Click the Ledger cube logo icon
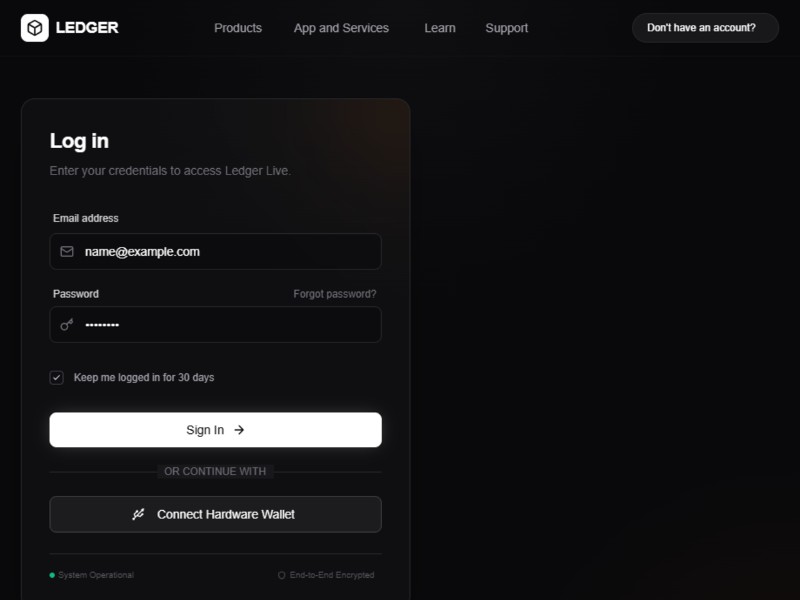800x600 pixels. coord(35,28)
